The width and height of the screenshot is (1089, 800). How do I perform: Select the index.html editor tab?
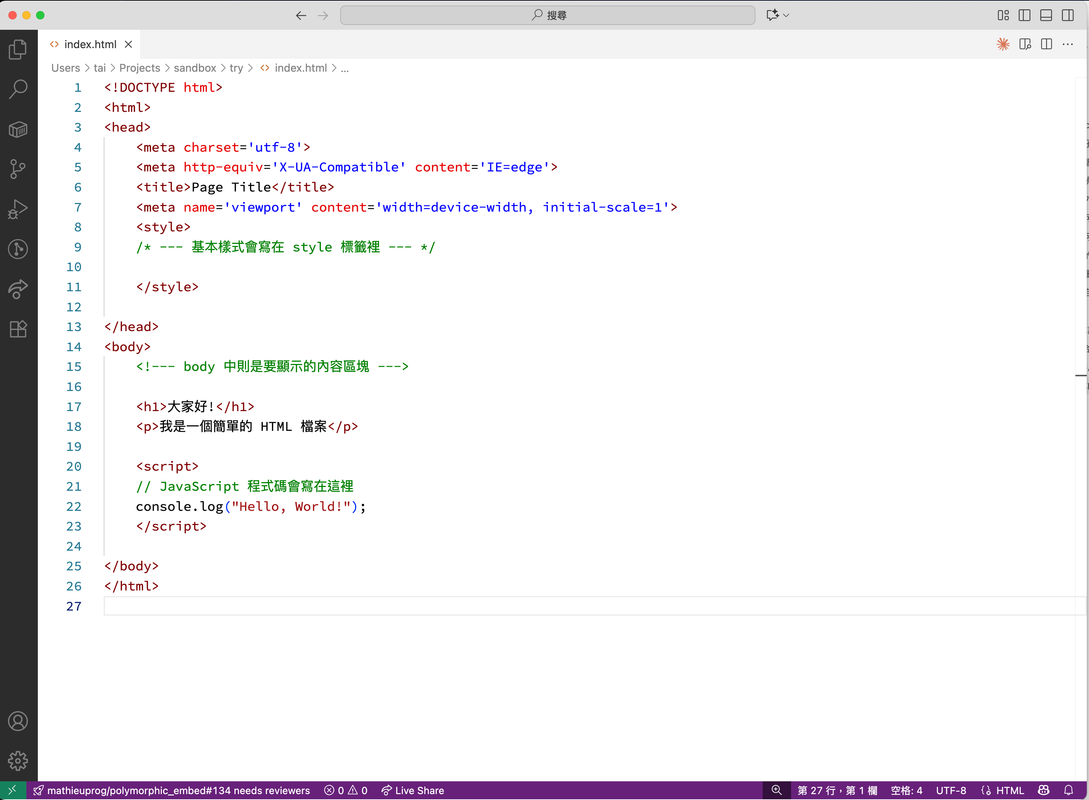(90, 44)
